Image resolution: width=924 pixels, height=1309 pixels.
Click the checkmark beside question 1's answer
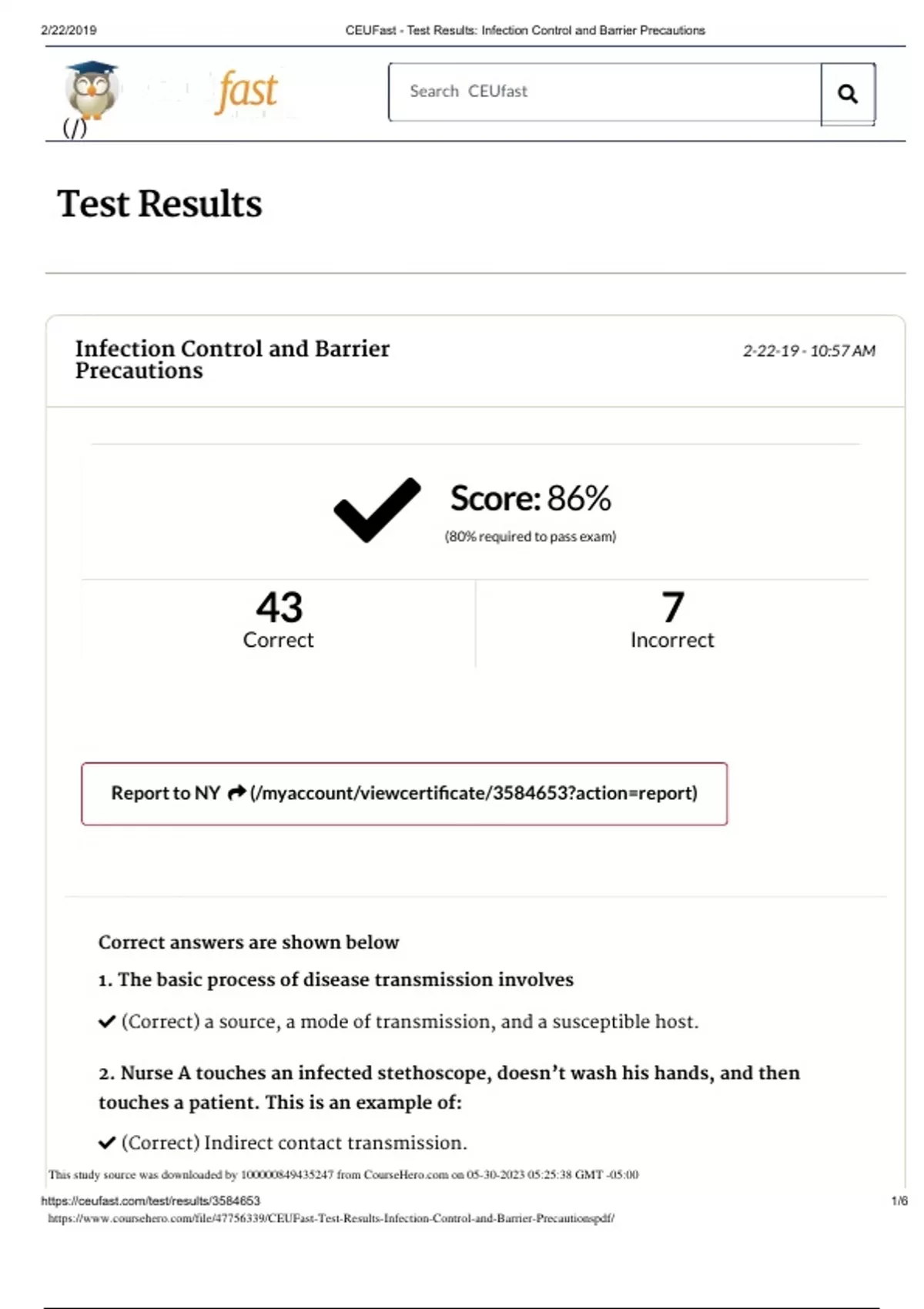[107, 1022]
